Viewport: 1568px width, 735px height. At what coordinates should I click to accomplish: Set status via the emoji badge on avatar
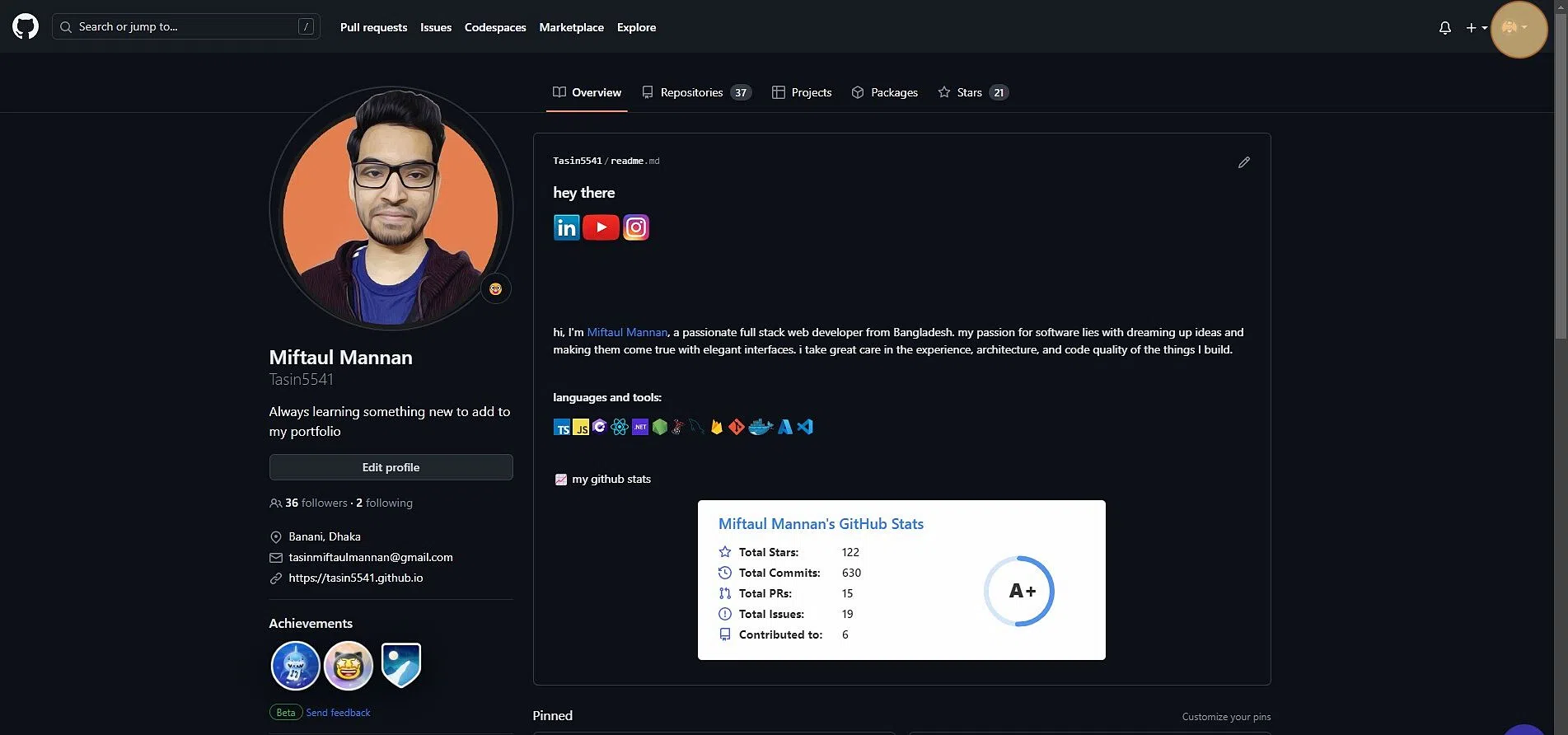coord(496,289)
